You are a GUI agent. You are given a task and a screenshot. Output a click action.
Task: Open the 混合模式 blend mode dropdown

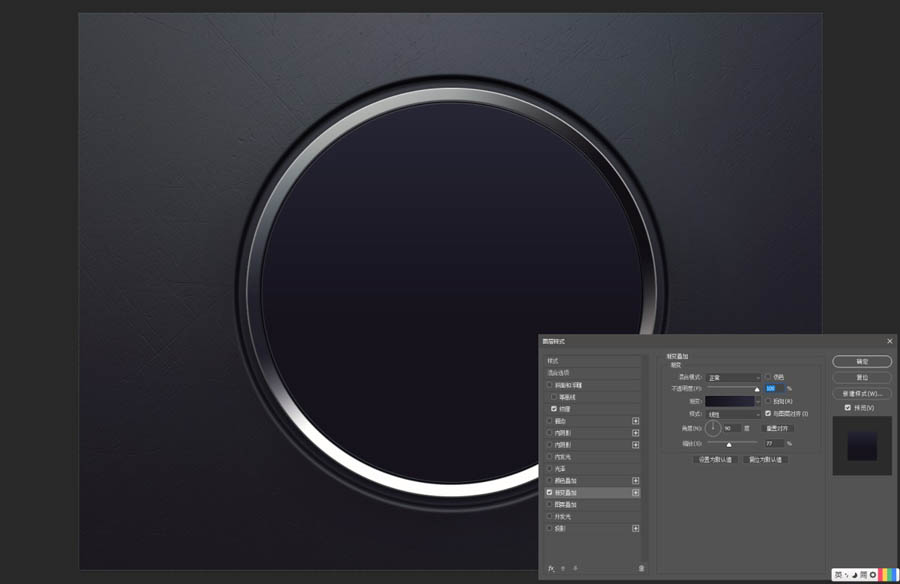[734, 377]
